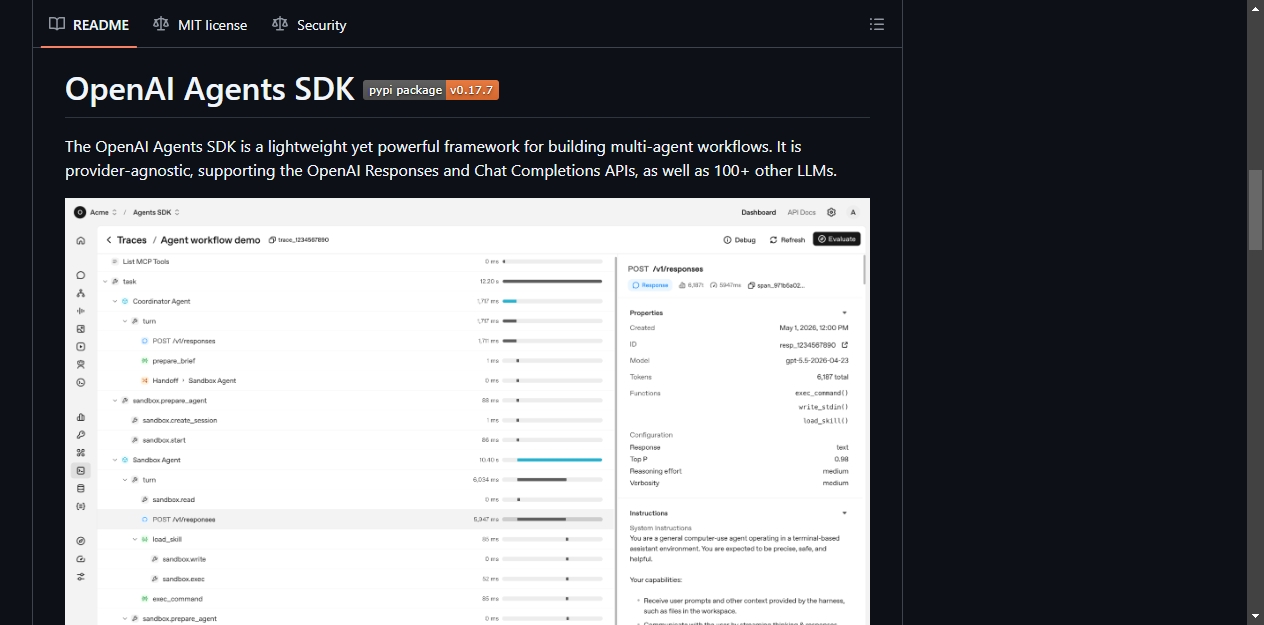Click the pypi package v0.17.7 badge
The width and height of the screenshot is (1264, 625).
click(x=431, y=90)
